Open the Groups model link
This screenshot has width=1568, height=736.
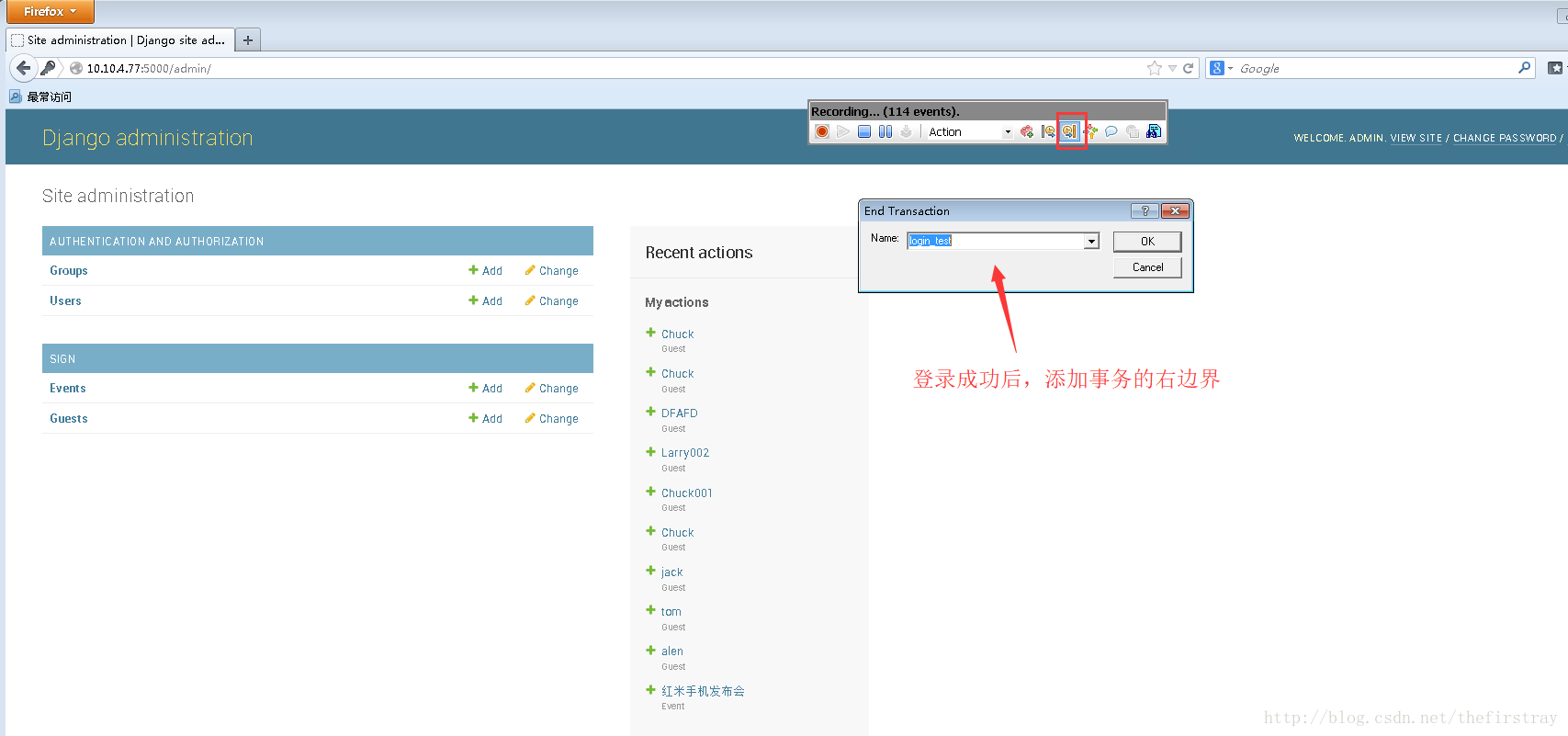(69, 271)
